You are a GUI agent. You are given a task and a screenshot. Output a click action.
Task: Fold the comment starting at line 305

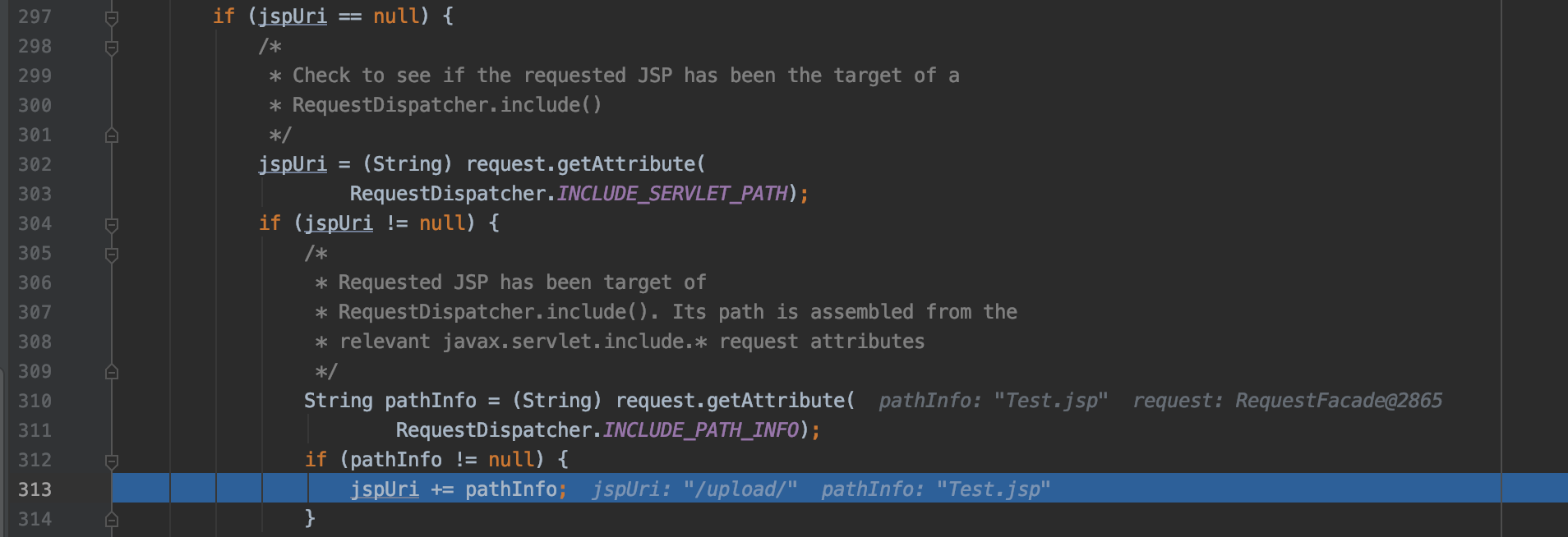click(x=112, y=254)
